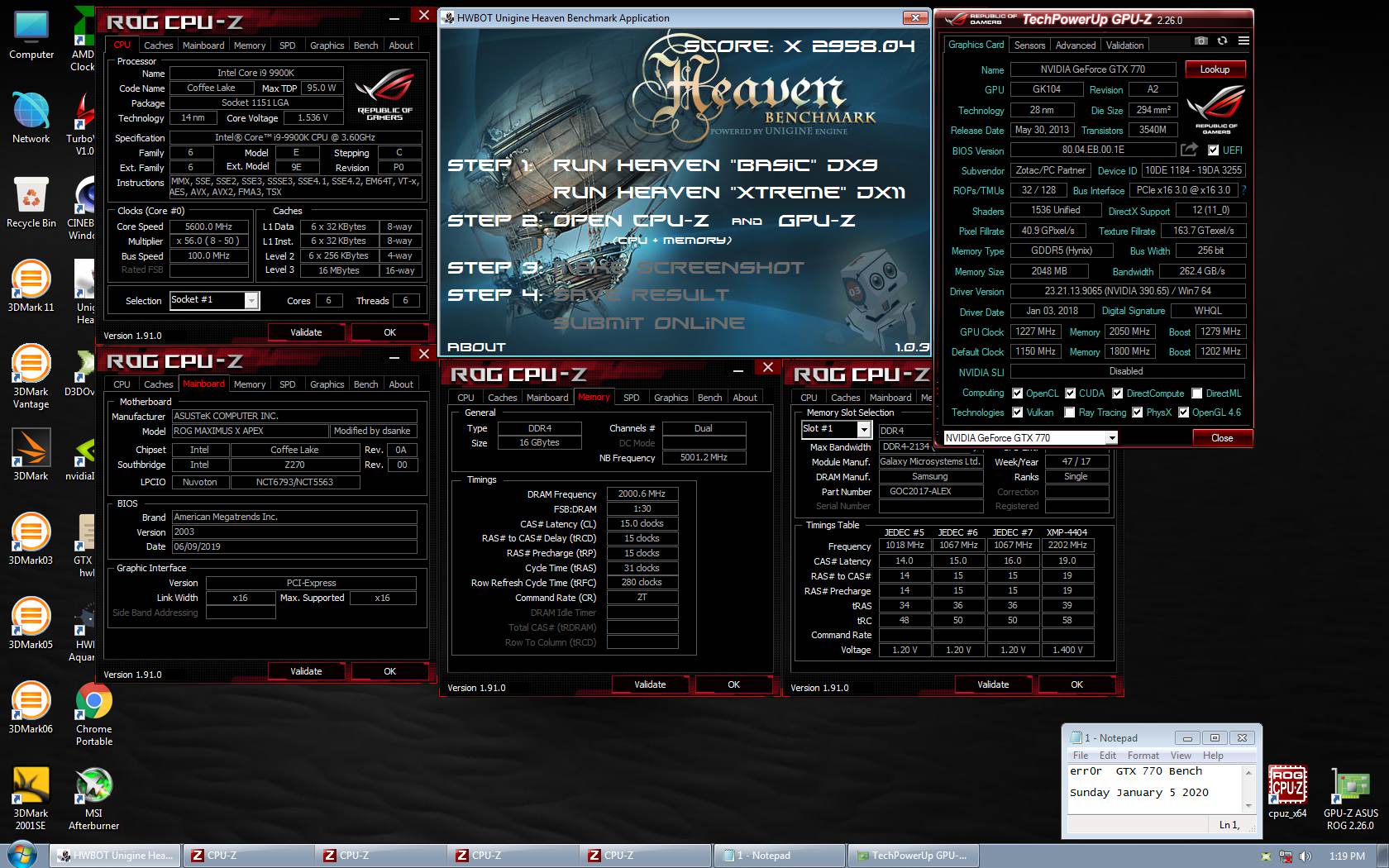Open the Network desktop icon

pos(31,118)
